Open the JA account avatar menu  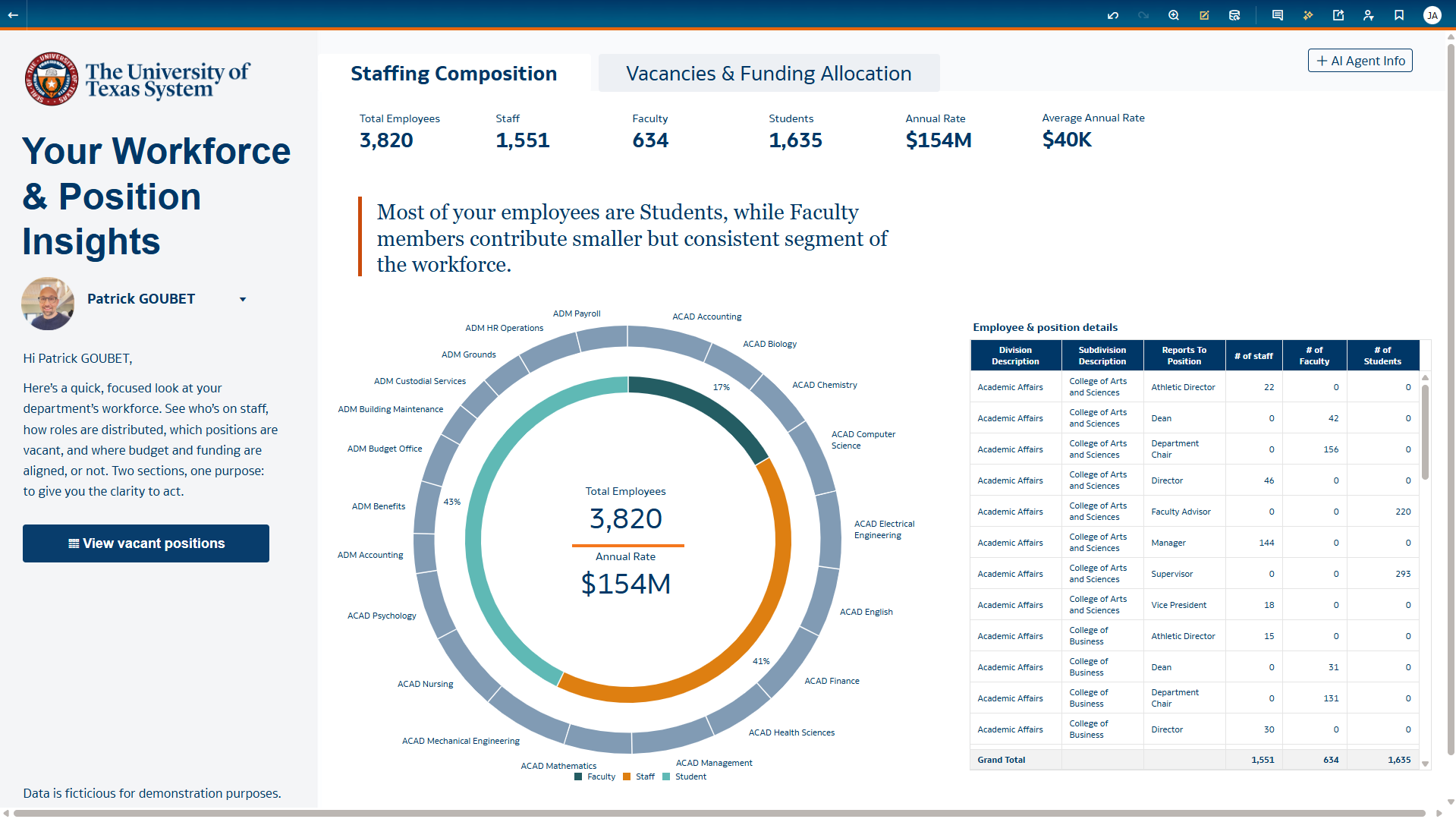[x=1432, y=15]
